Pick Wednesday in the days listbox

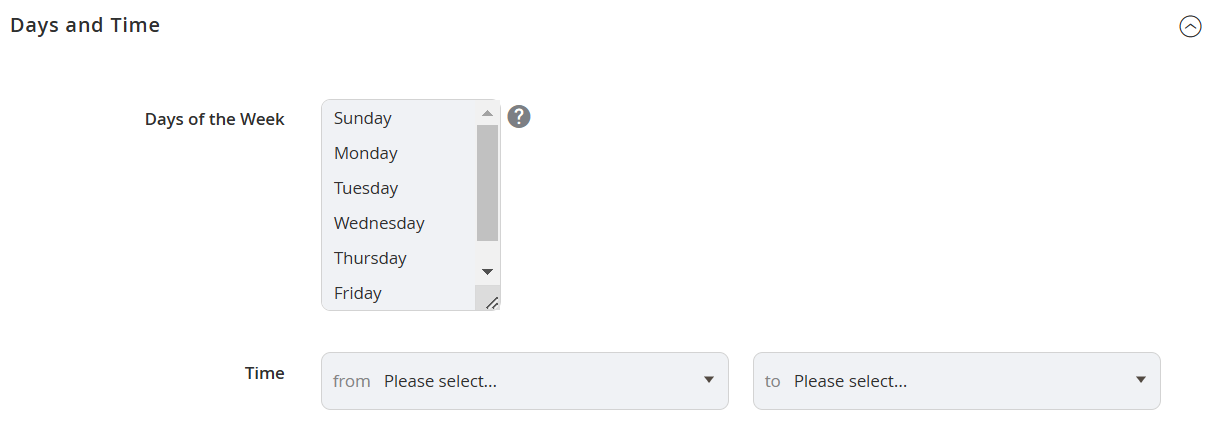[x=399, y=223]
